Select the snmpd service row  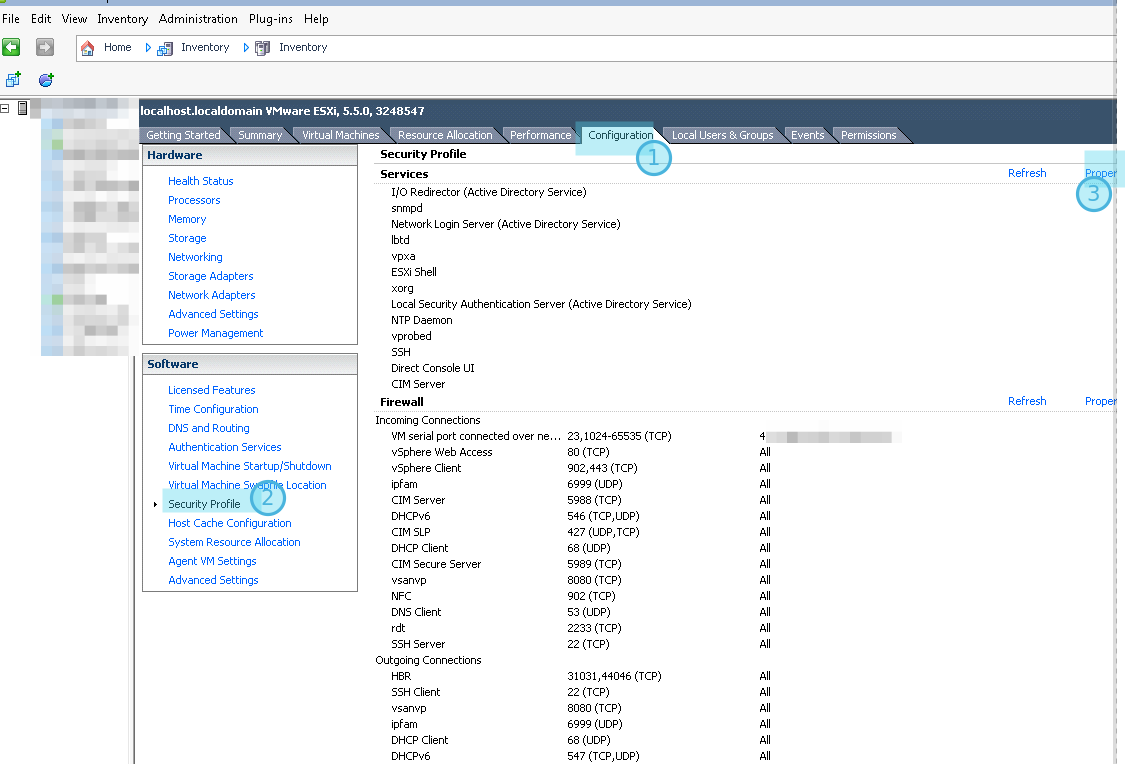click(x=406, y=208)
